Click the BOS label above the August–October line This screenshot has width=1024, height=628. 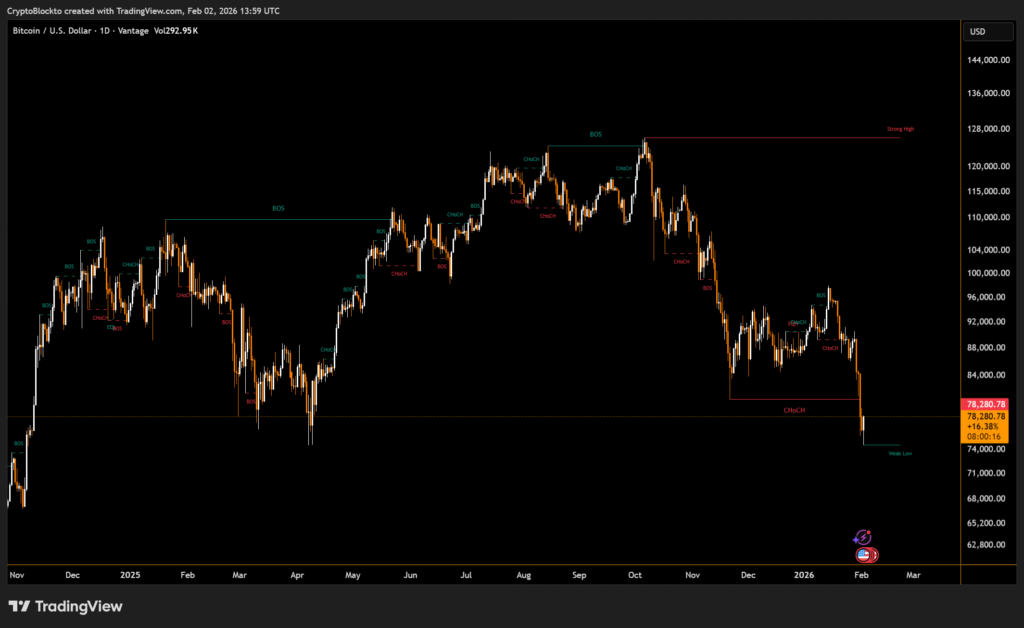pyautogui.click(x=596, y=134)
